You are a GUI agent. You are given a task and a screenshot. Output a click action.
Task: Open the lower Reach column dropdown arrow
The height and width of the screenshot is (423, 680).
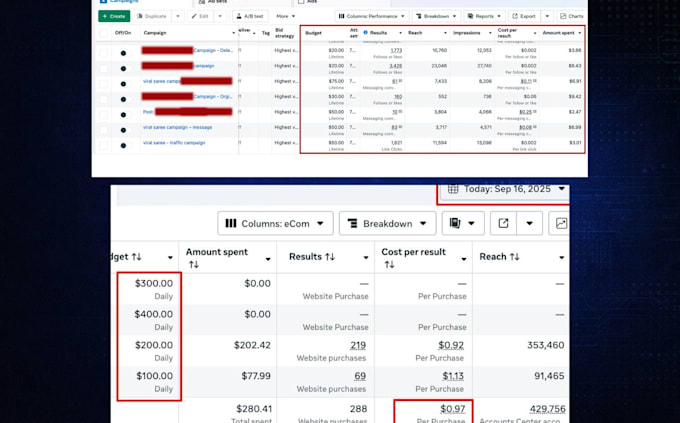562,258
